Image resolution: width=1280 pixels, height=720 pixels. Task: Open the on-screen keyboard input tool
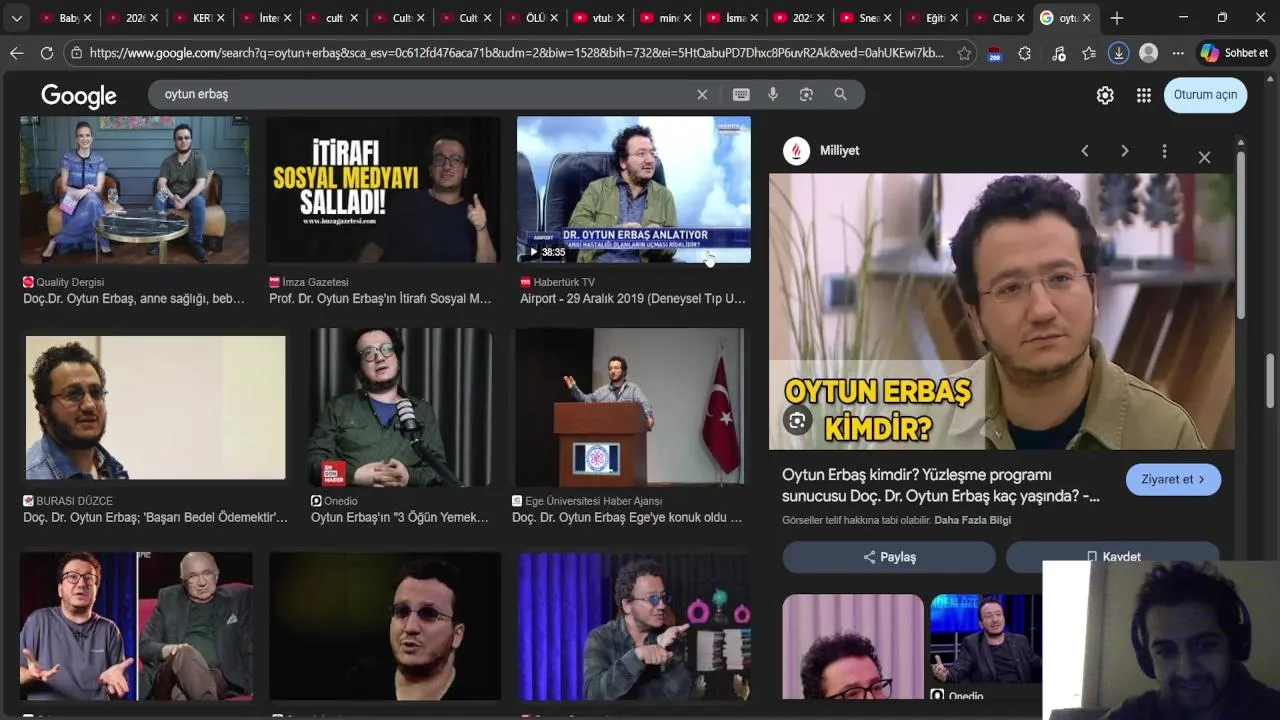[x=741, y=94]
